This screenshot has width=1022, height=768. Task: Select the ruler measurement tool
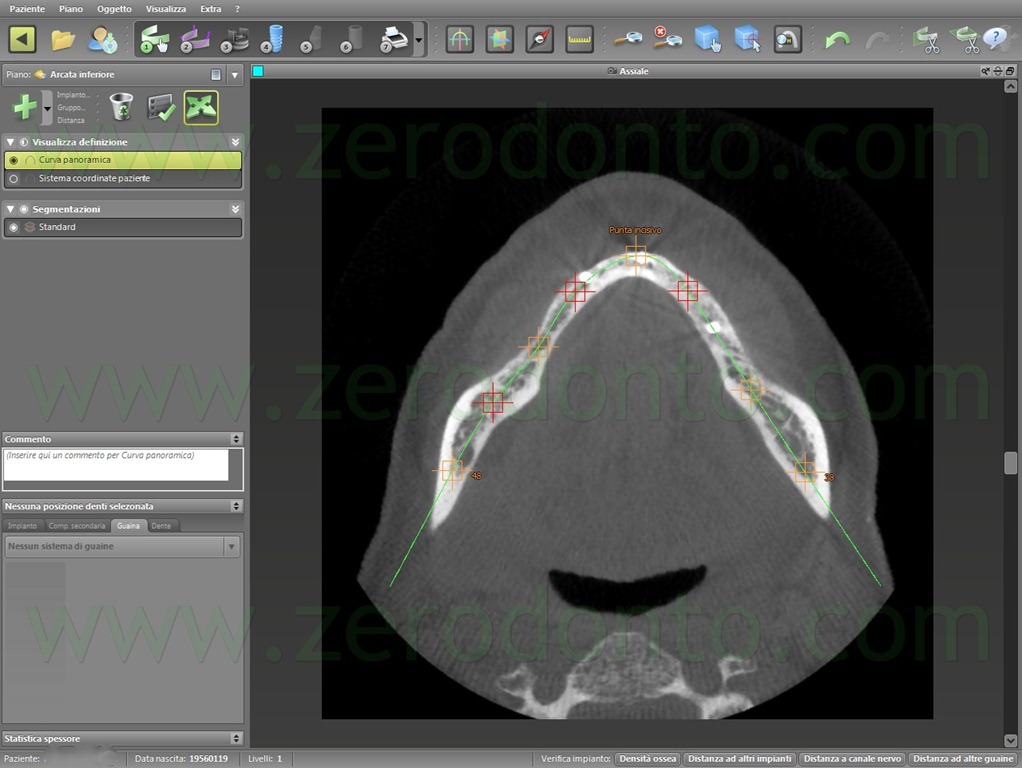click(x=579, y=39)
